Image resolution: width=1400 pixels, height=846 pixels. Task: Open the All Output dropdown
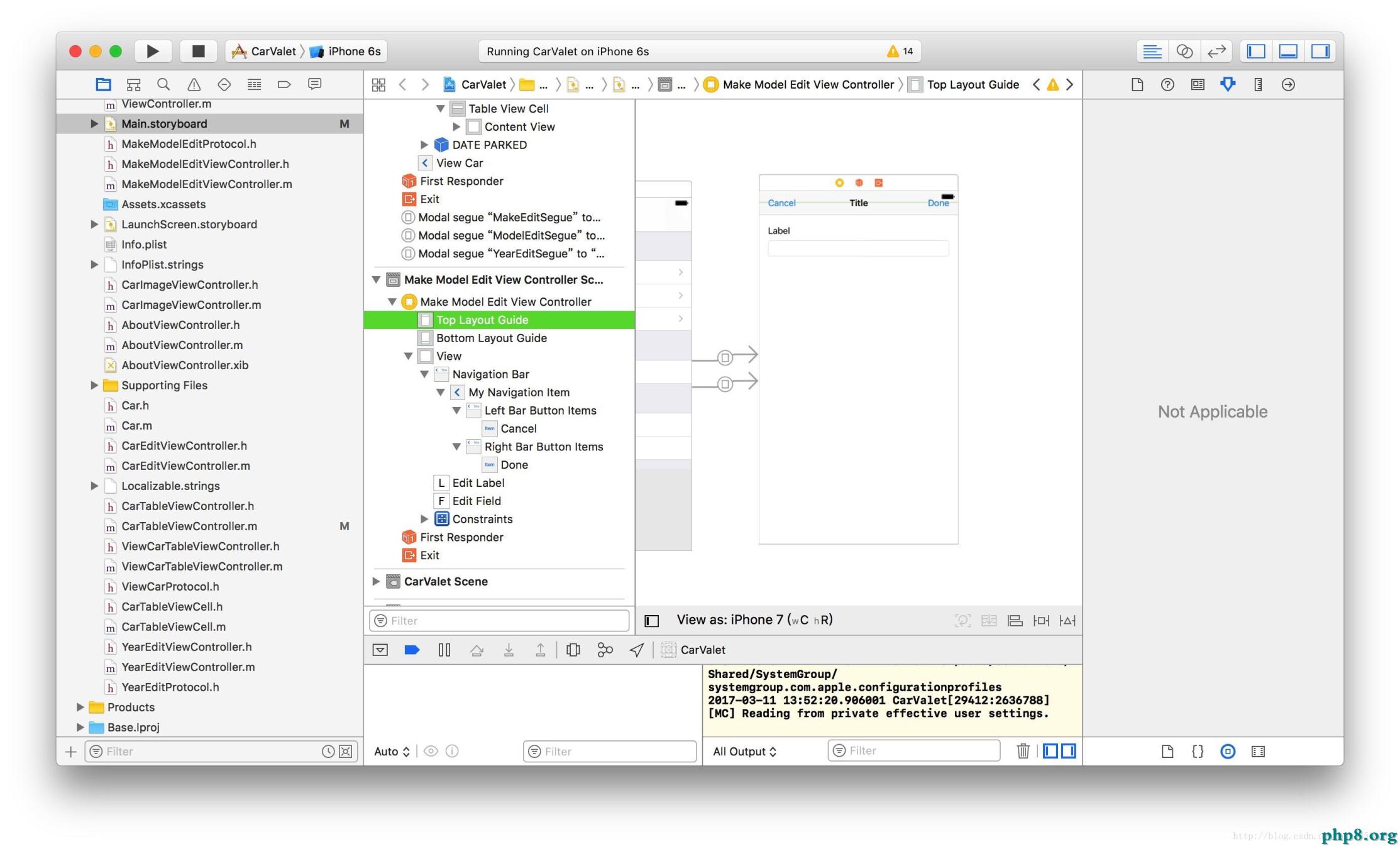tap(744, 751)
